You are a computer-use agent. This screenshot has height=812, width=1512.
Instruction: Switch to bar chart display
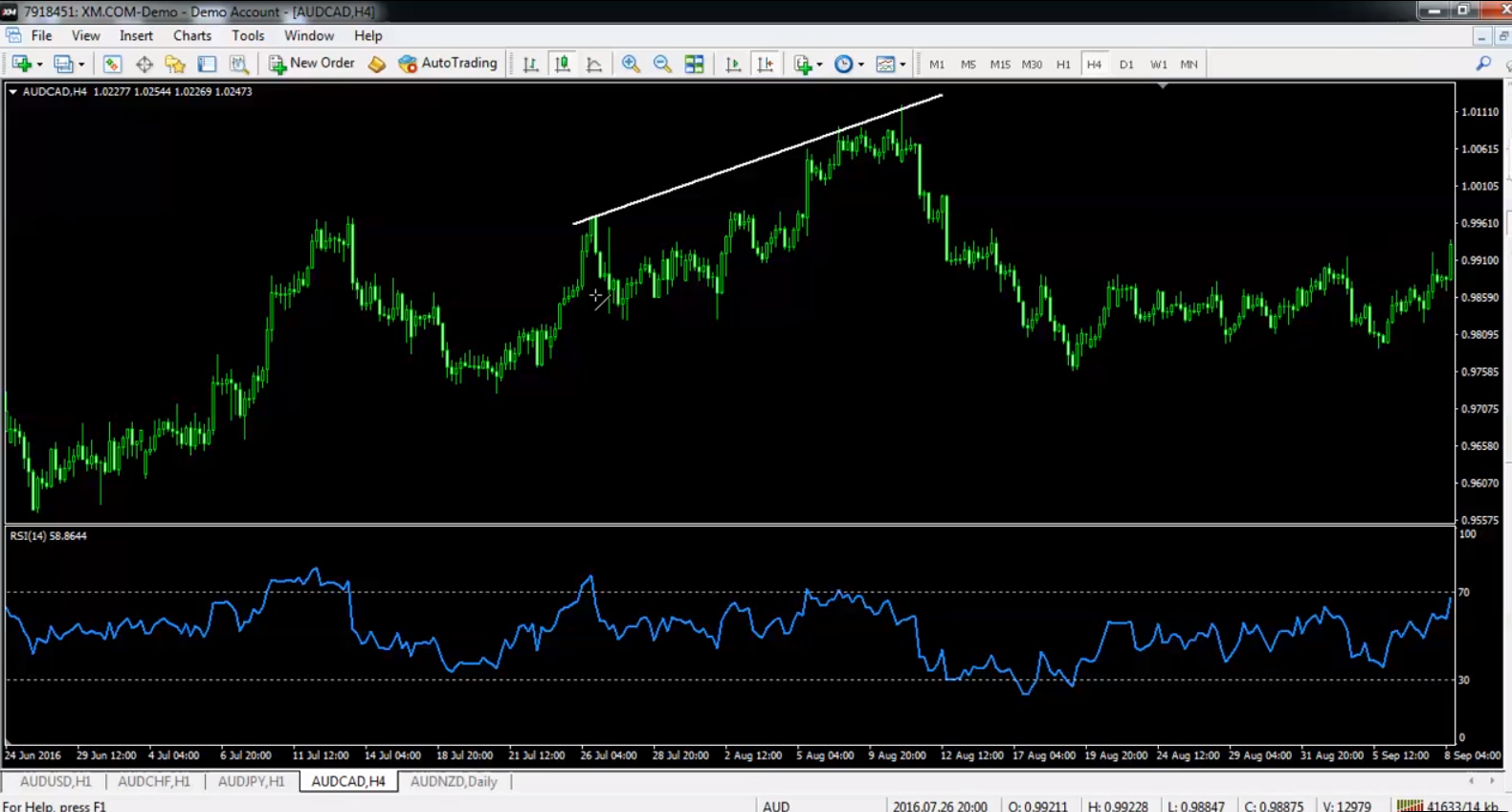(x=530, y=64)
